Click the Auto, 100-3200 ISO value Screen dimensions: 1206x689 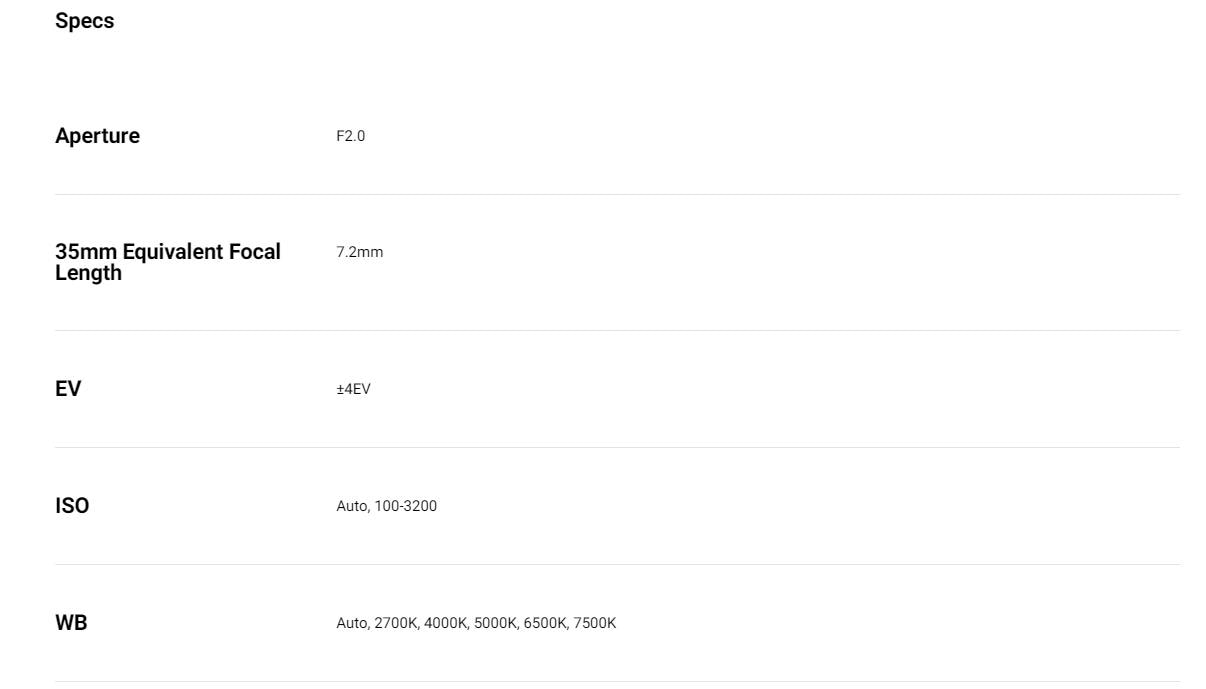click(x=386, y=506)
